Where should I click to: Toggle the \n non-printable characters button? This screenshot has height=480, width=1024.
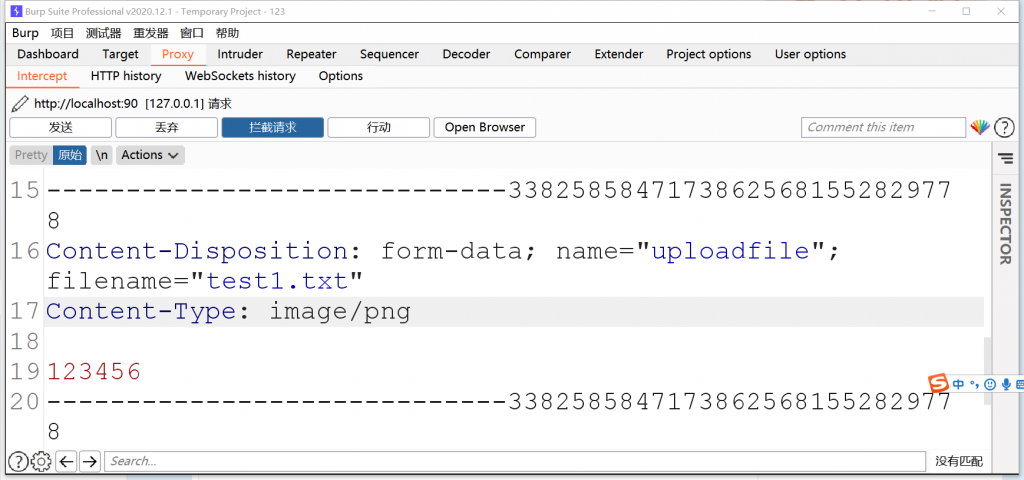tap(101, 155)
